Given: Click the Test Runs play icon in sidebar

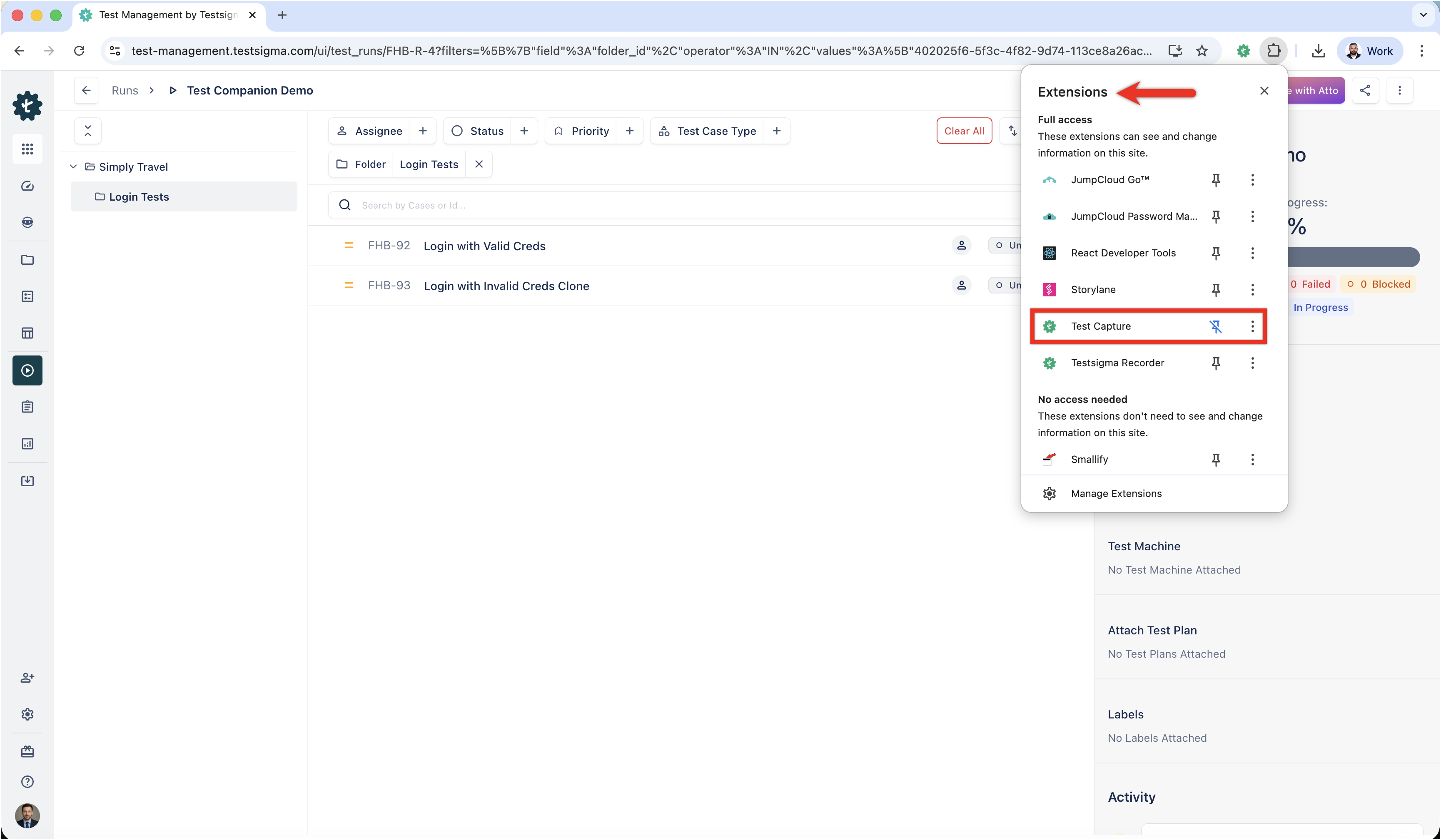Looking at the screenshot, I should (x=27, y=370).
